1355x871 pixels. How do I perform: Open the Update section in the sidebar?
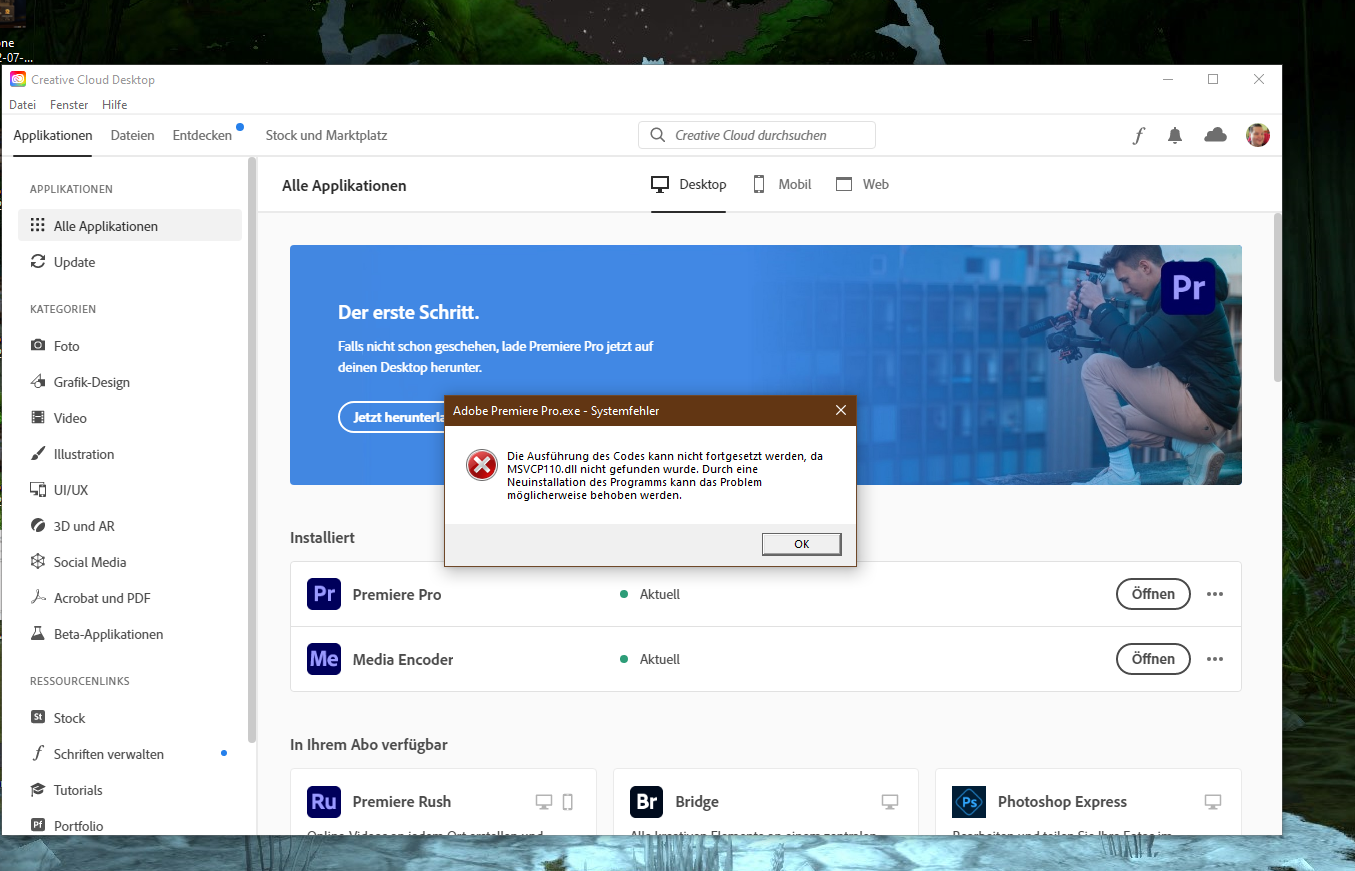pos(130,262)
